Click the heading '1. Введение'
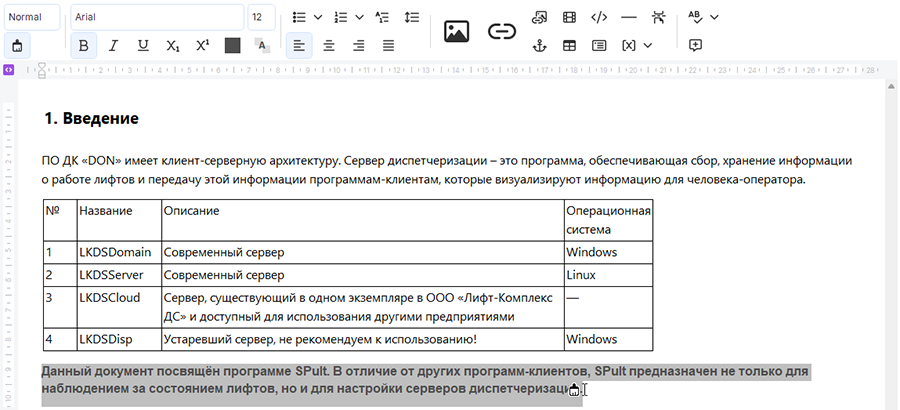This screenshot has height=410, width=900. (91, 118)
